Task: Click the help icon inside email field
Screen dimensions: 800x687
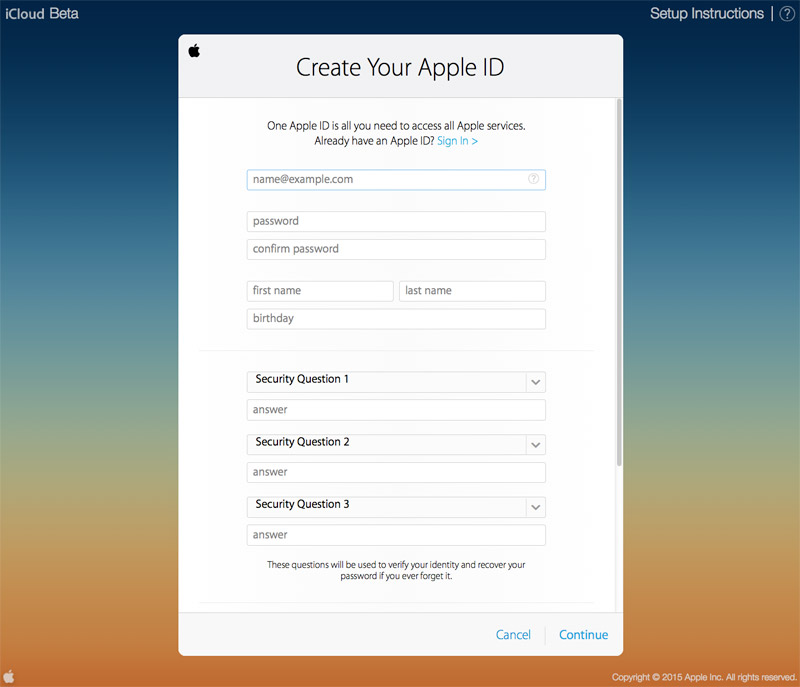Action: coord(533,179)
